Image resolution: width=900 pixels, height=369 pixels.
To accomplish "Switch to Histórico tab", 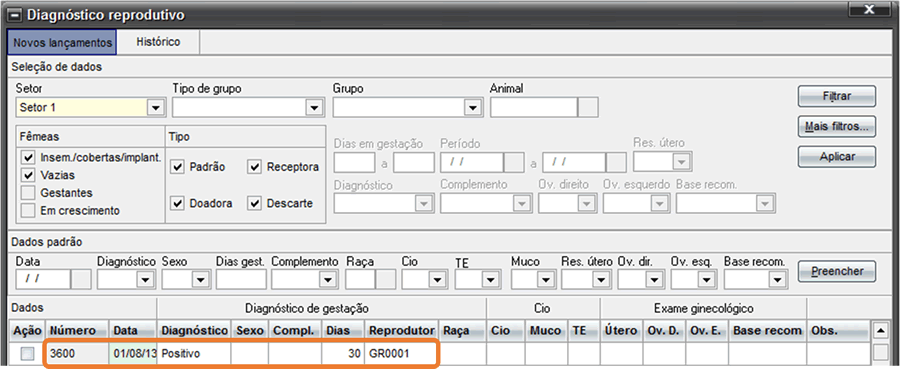I will 158,42.
